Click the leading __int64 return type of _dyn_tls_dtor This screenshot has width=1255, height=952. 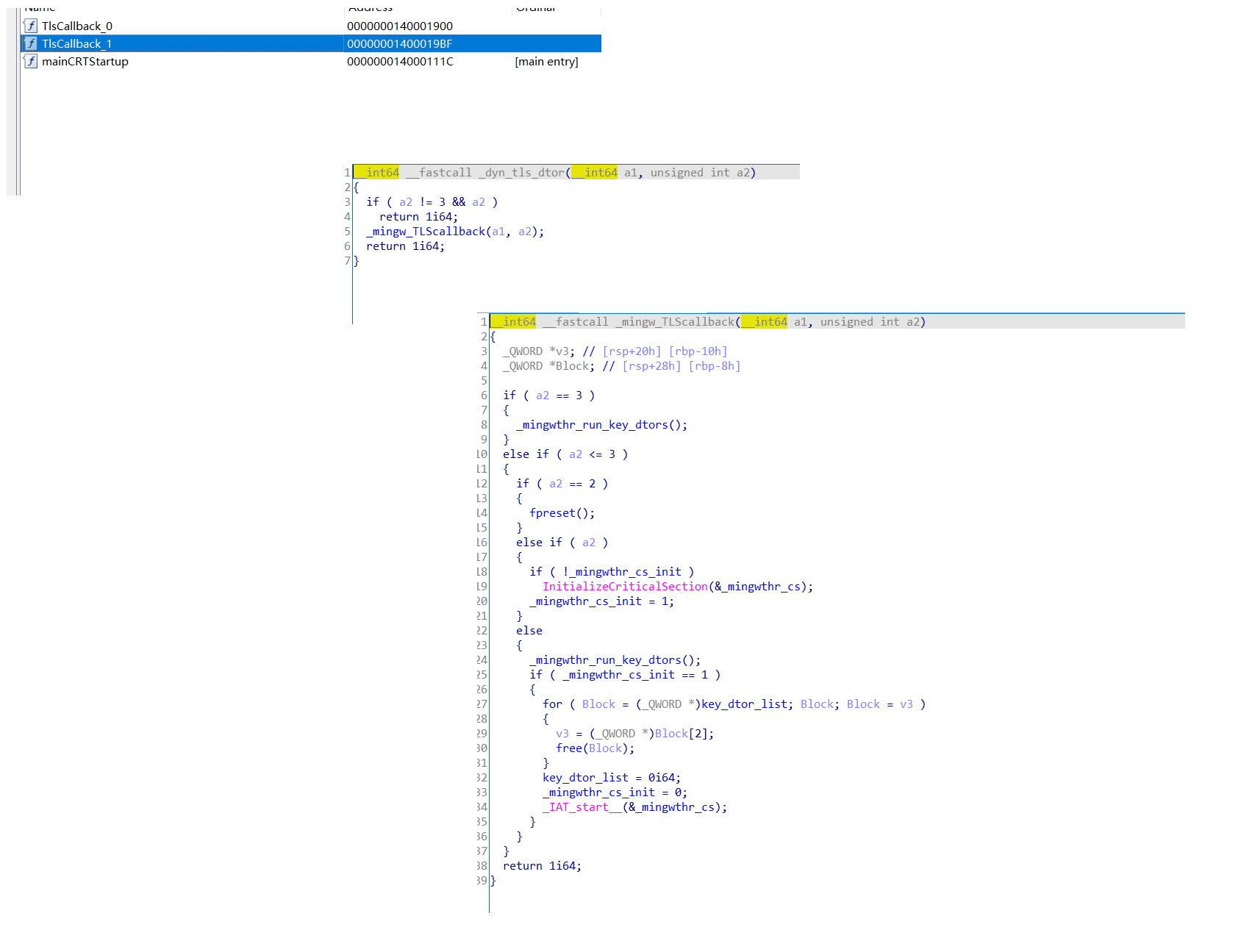point(376,173)
